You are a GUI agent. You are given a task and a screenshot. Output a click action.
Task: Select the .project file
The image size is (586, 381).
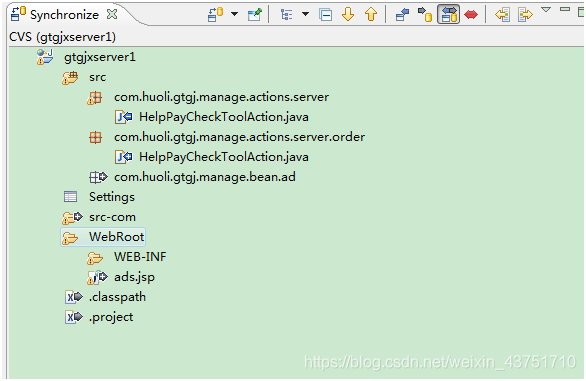111,317
